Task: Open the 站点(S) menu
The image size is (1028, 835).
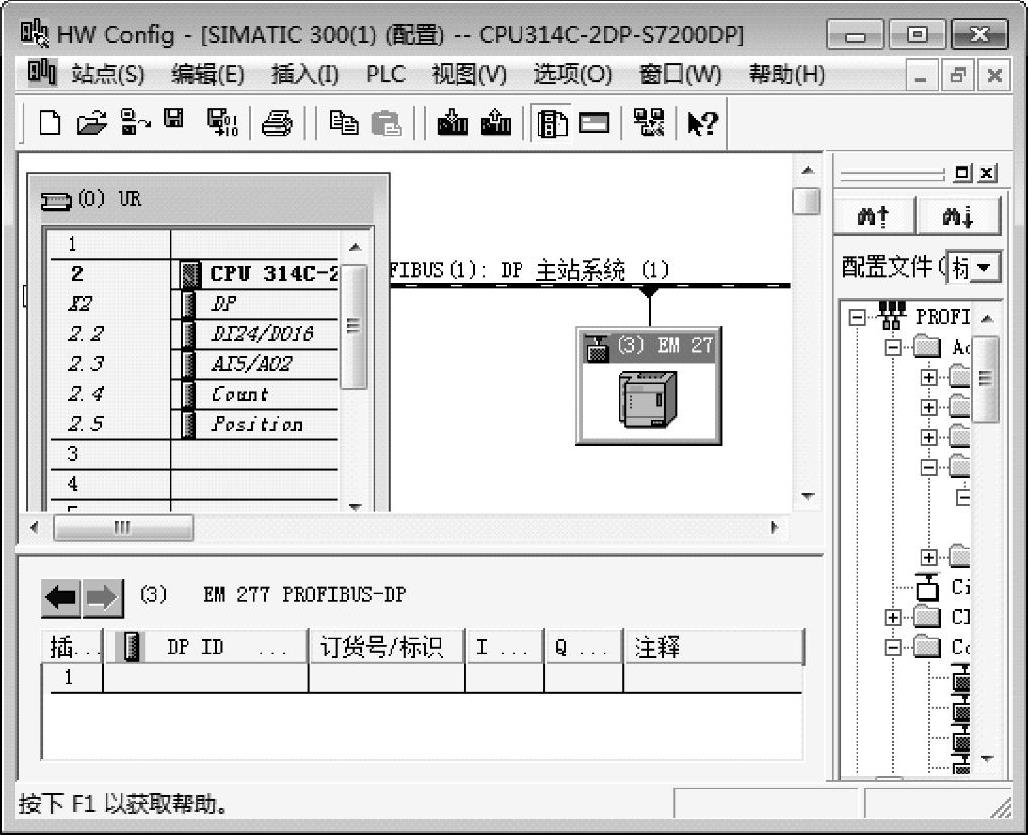Action: (x=108, y=74)
